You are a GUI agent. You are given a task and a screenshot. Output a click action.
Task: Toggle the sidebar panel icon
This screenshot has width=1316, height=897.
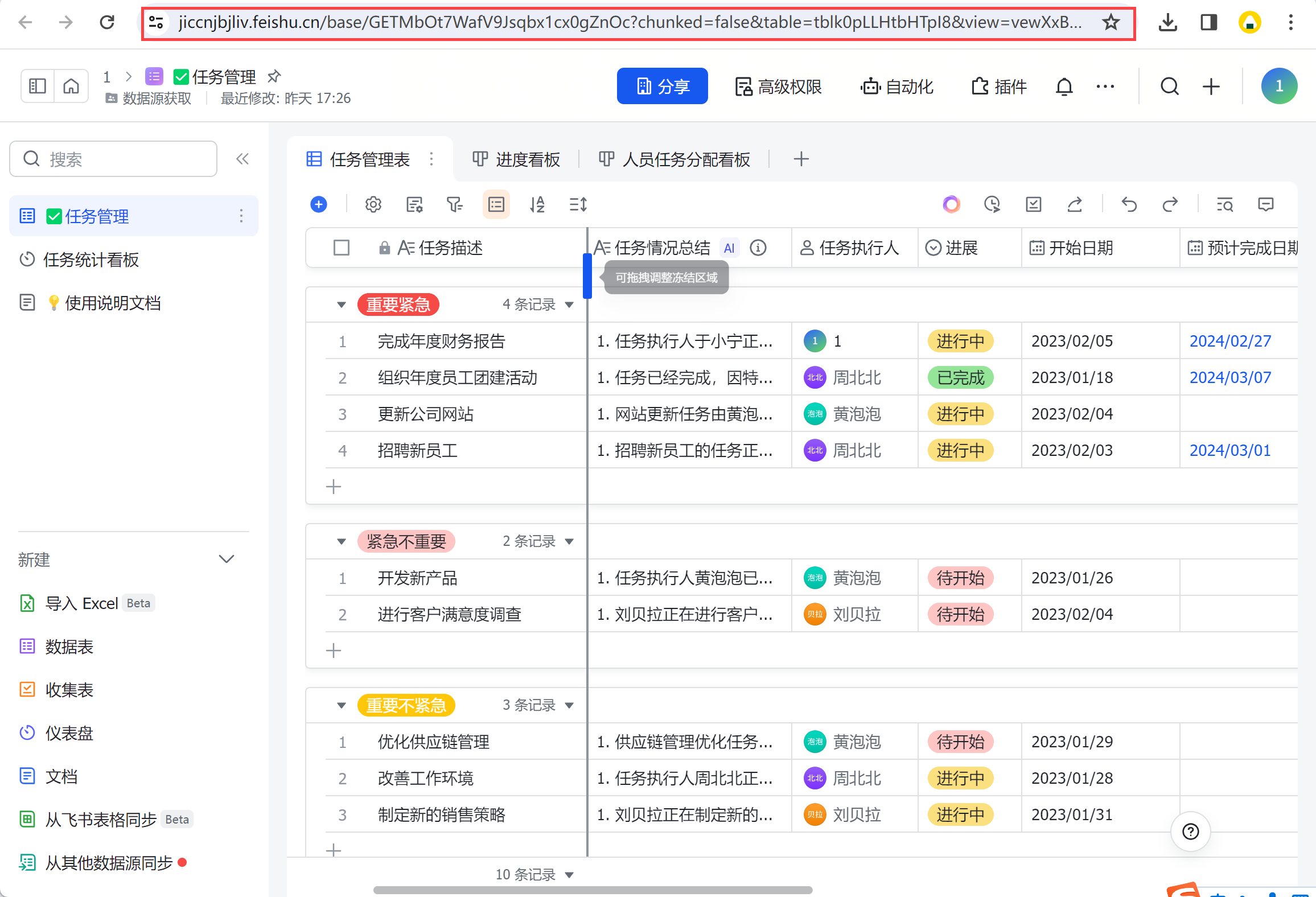click(x=38, y=87)
